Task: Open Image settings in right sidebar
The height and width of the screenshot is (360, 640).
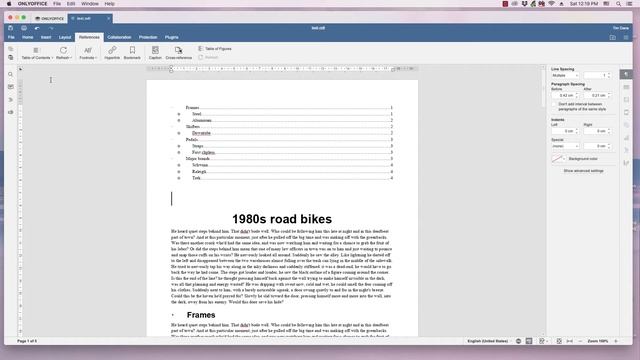Action: click(626, 100)
